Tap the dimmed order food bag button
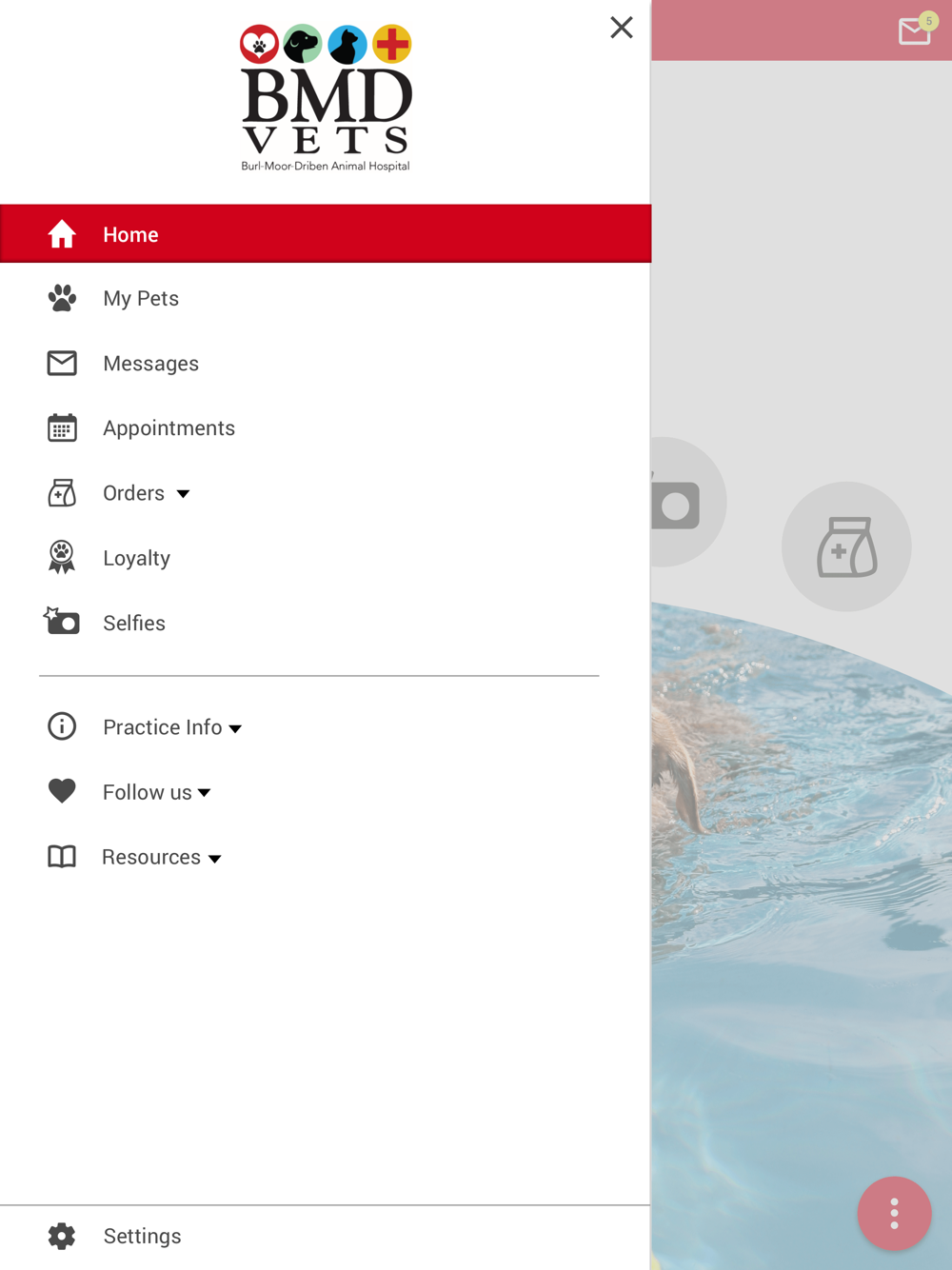 coord(846,546)
